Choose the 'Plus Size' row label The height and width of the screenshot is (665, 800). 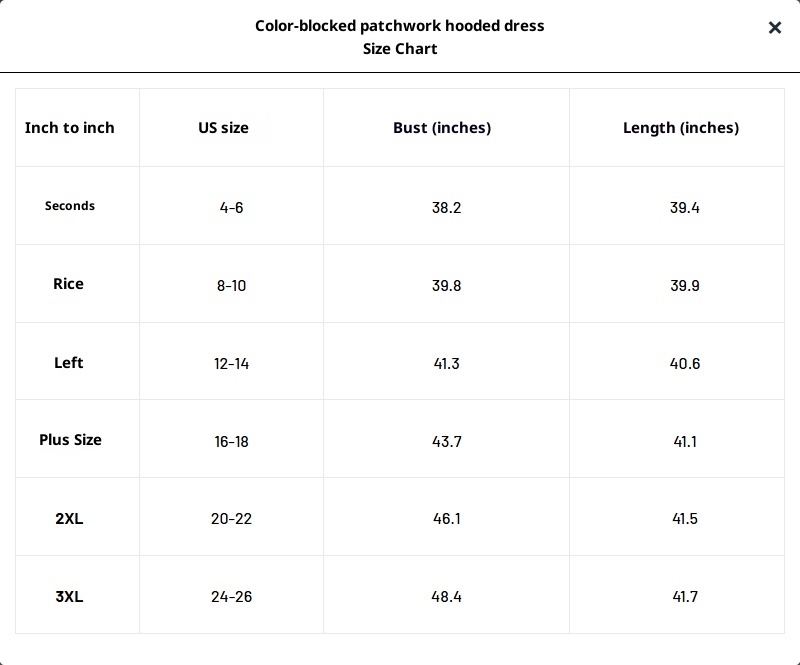click(x=70, y=440)
